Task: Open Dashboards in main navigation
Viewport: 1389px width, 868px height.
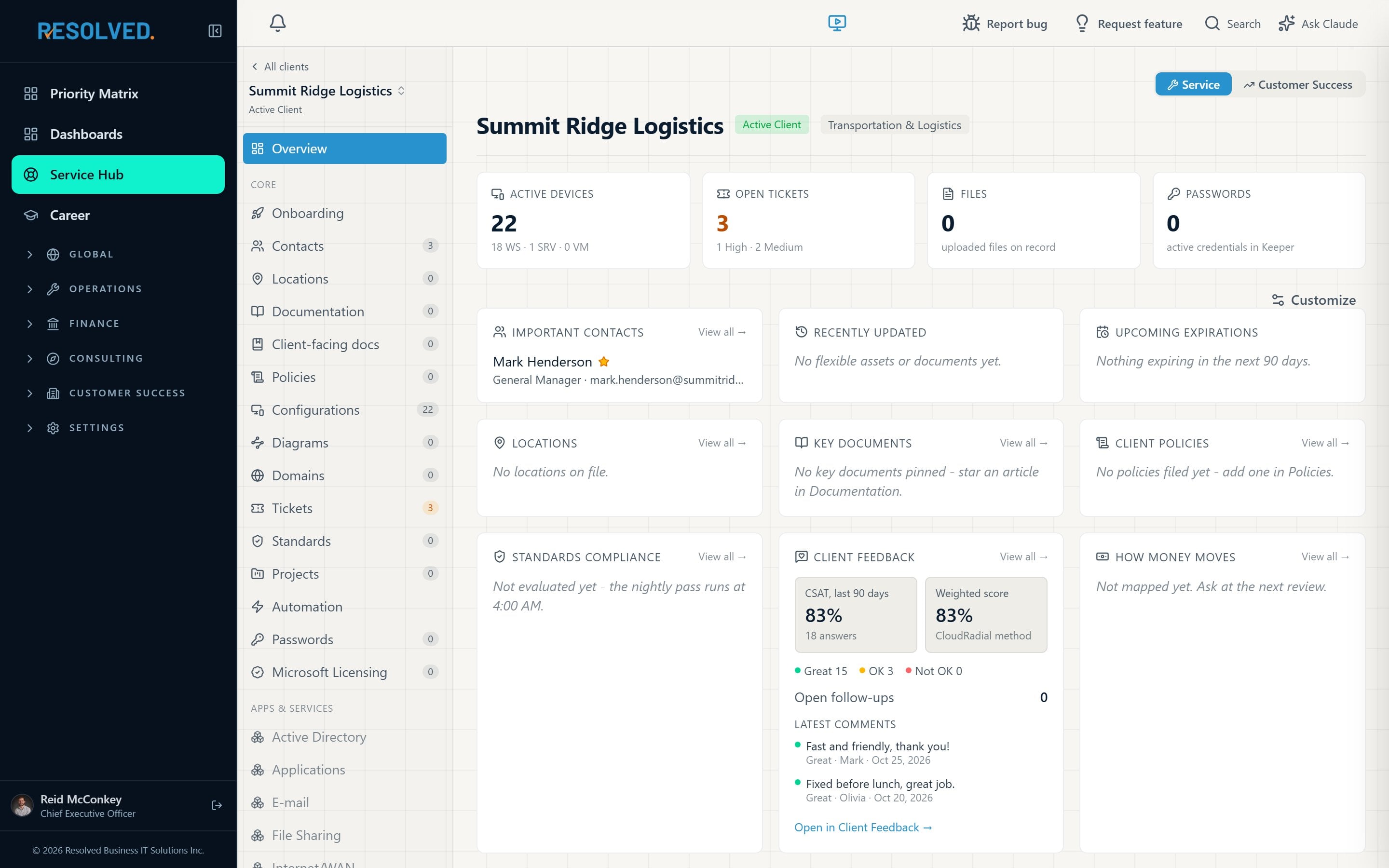Action: pos(118,134)
